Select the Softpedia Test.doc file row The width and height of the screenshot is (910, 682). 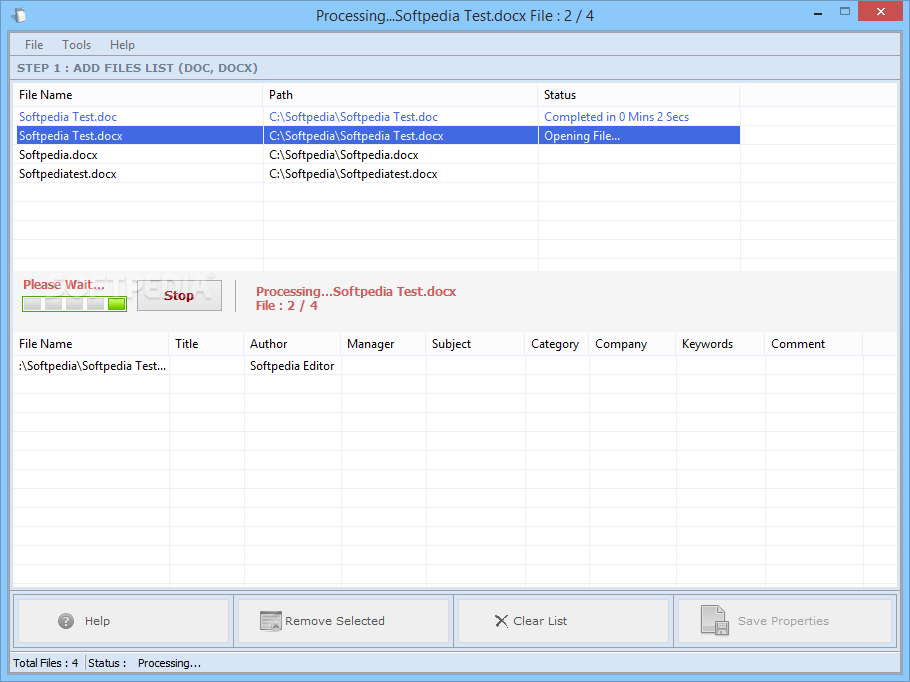377,117
